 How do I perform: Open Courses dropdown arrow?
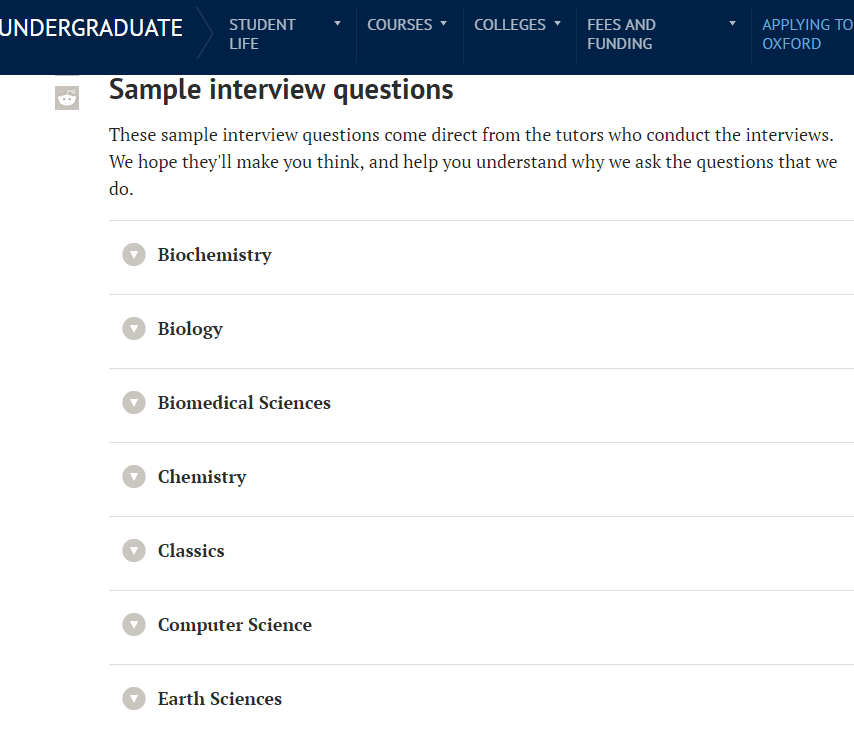tap(443, 24)
